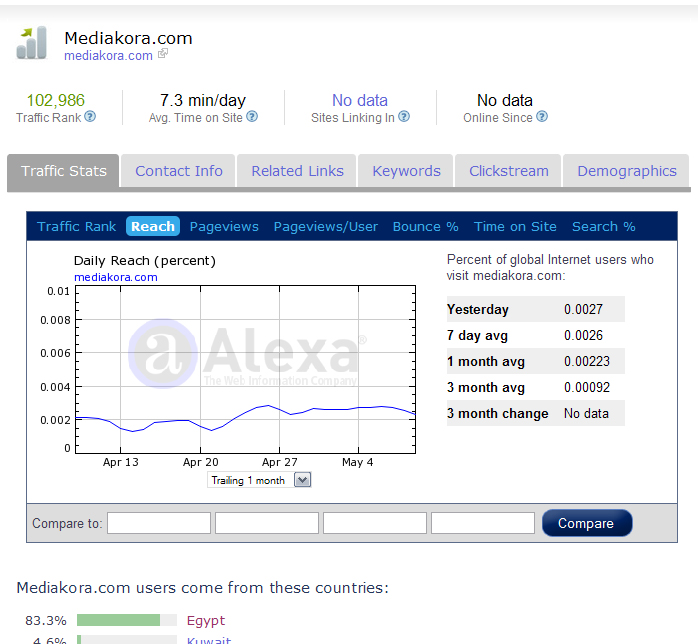Screen dimensions: 698x644
Task: Select the Bounce % metric
Action: (425, 227)
